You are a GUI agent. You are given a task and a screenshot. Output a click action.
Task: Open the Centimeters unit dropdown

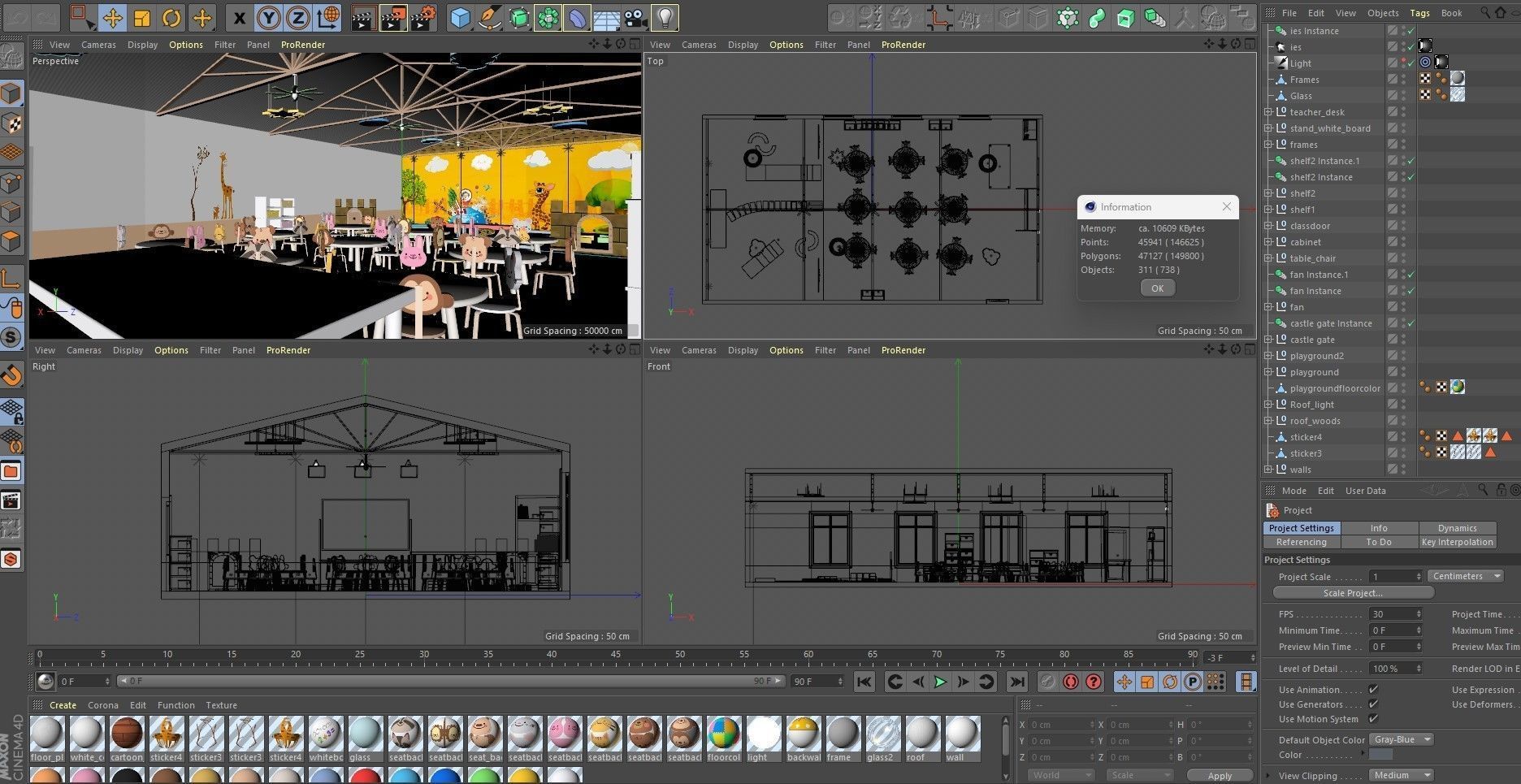1467,576
